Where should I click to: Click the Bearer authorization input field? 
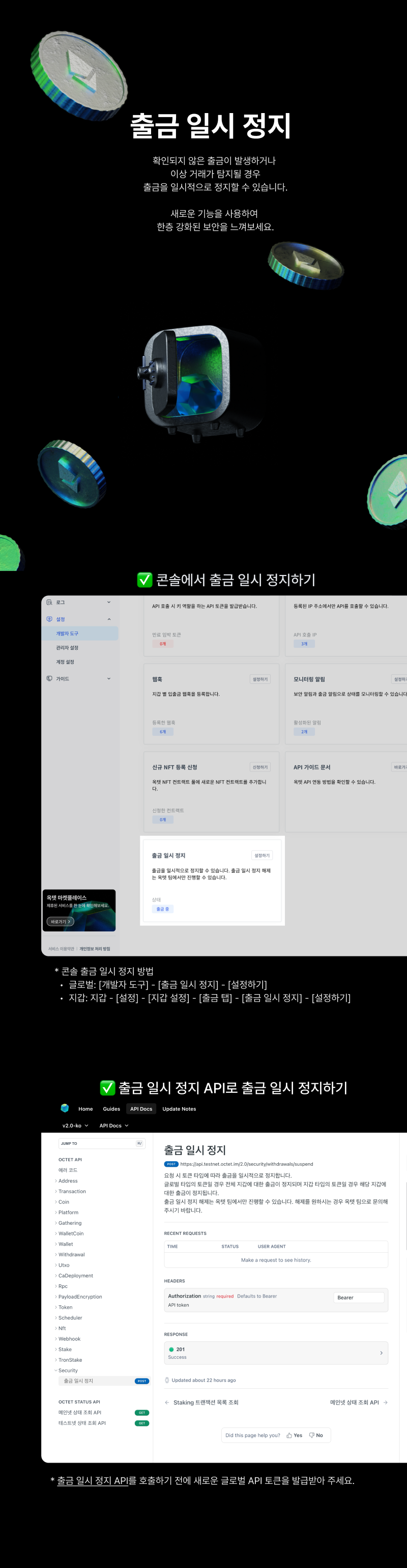[x=359, y=1297]
